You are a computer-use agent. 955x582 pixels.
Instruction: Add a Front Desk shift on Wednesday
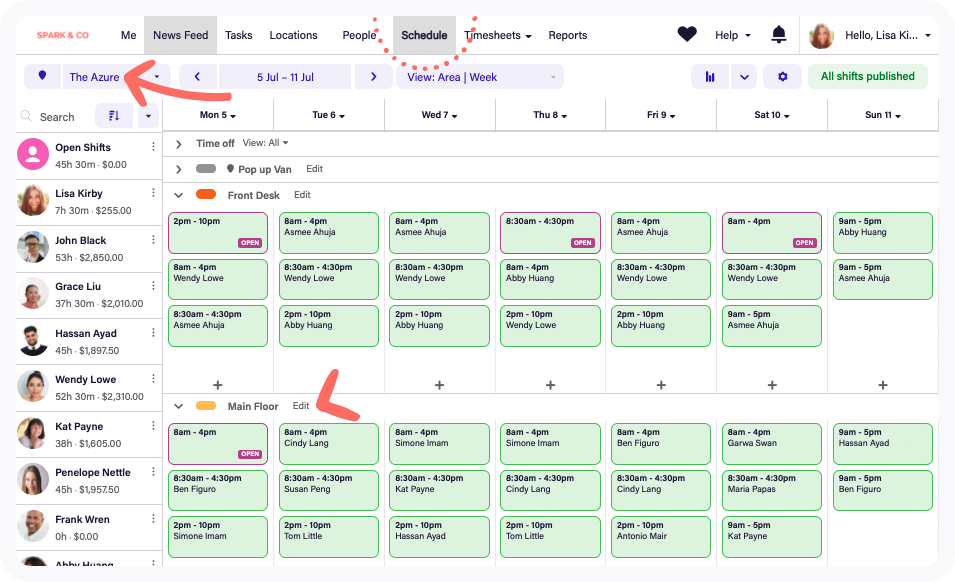tap(439, 385)
